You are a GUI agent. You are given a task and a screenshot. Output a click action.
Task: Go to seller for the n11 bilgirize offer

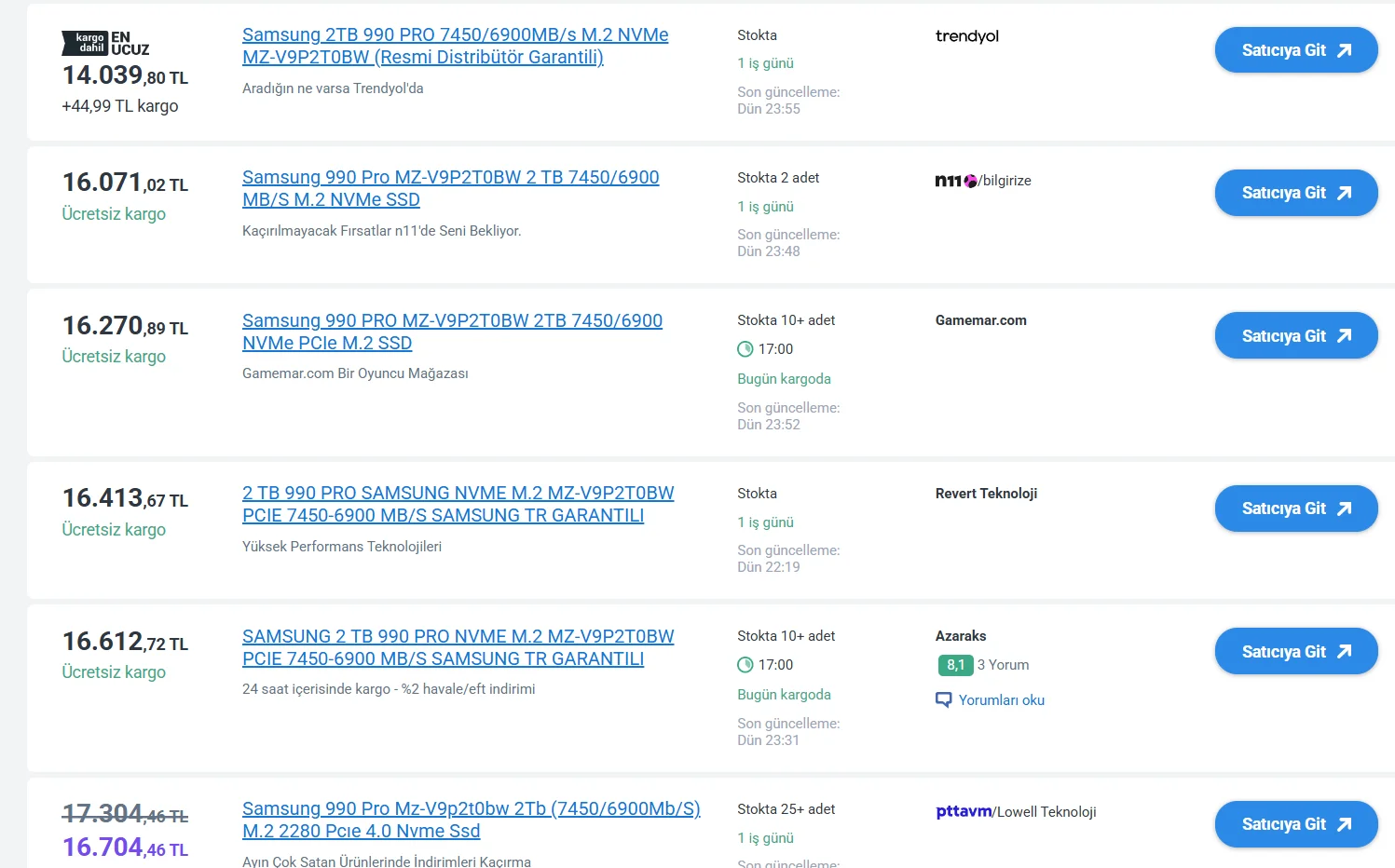(x=1296, y=193)
